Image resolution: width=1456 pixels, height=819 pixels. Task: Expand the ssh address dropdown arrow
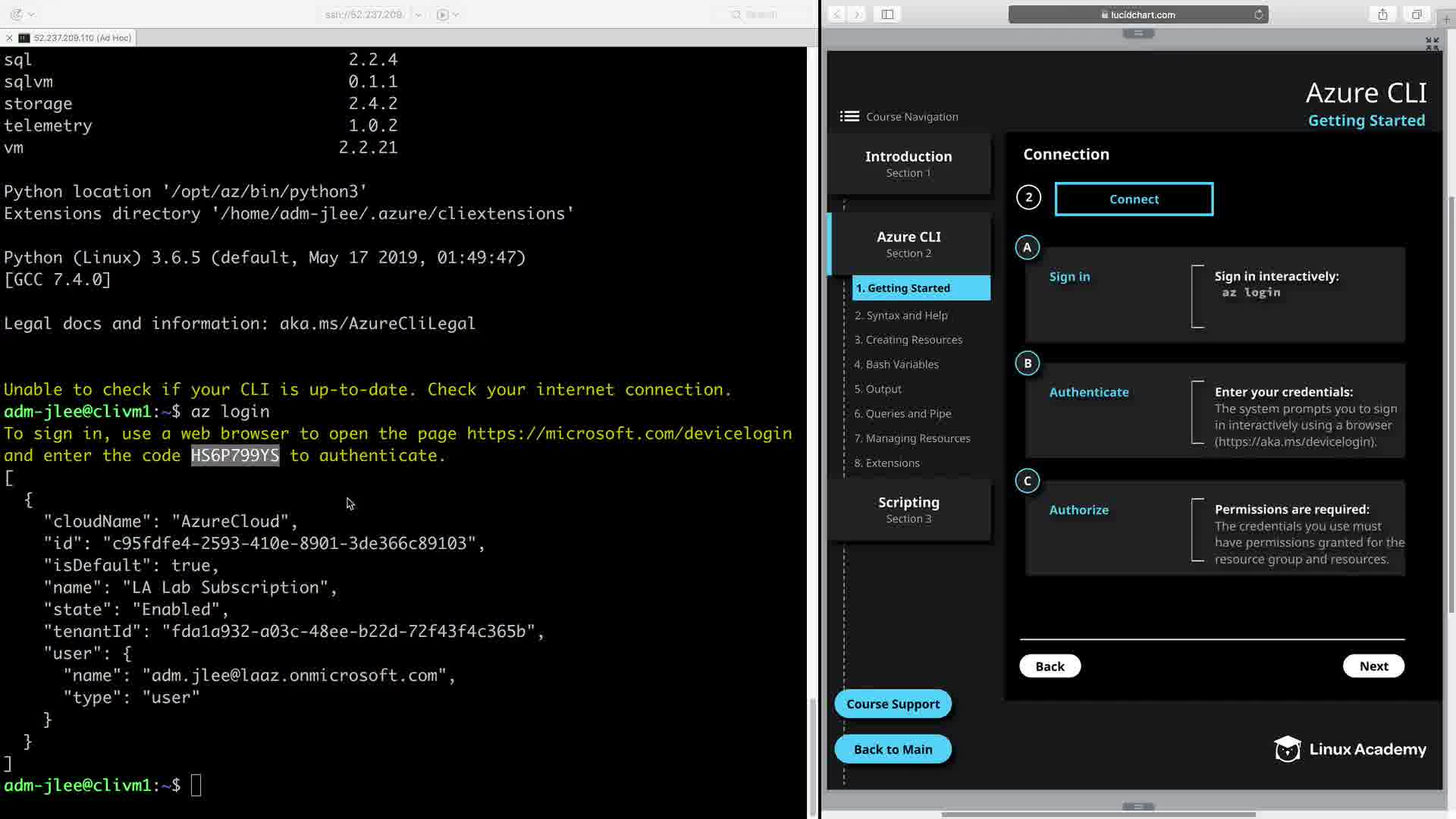click(418, 14)
